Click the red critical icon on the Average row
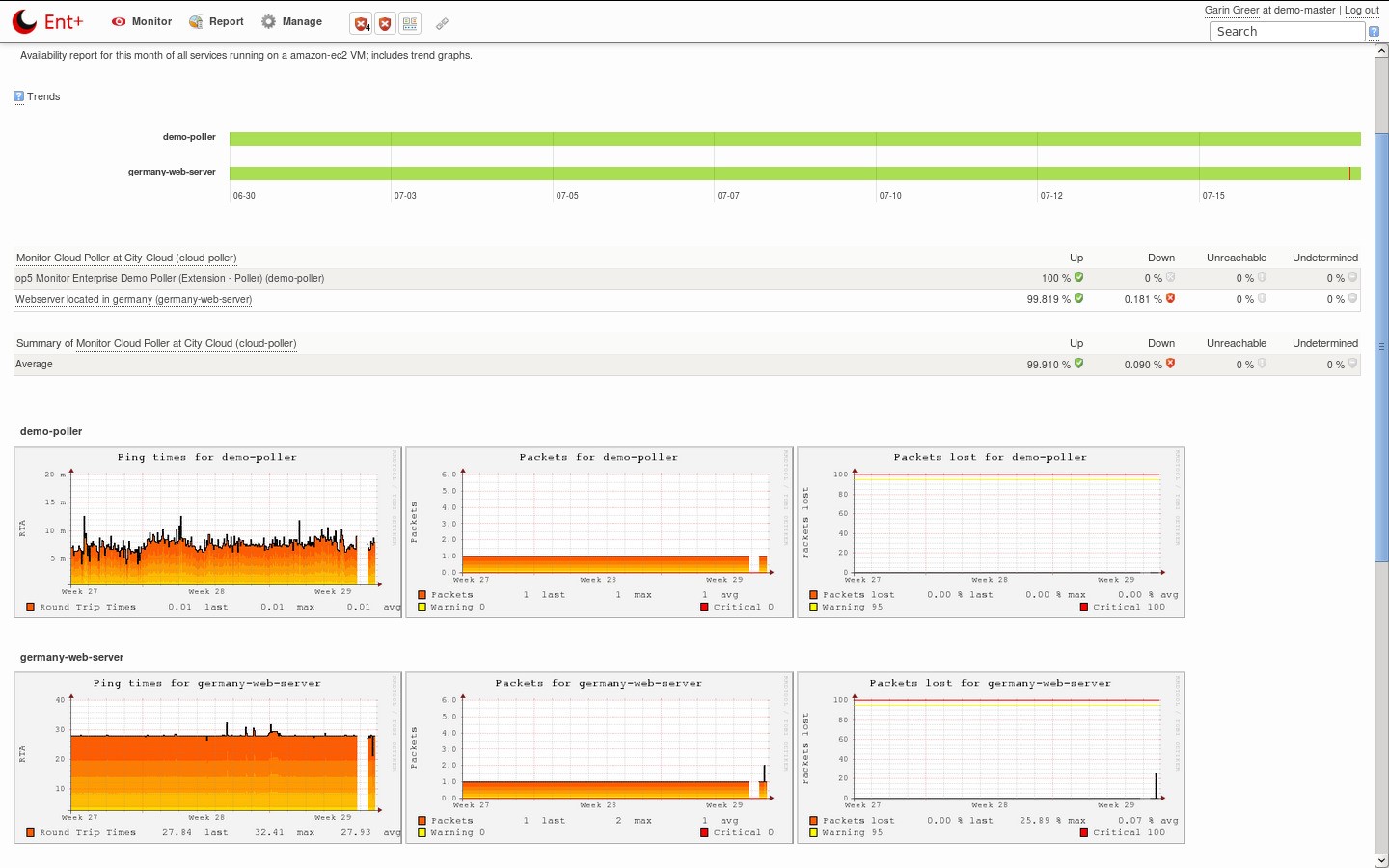The image size is (1389, 868). click(x=1170, y=364)
